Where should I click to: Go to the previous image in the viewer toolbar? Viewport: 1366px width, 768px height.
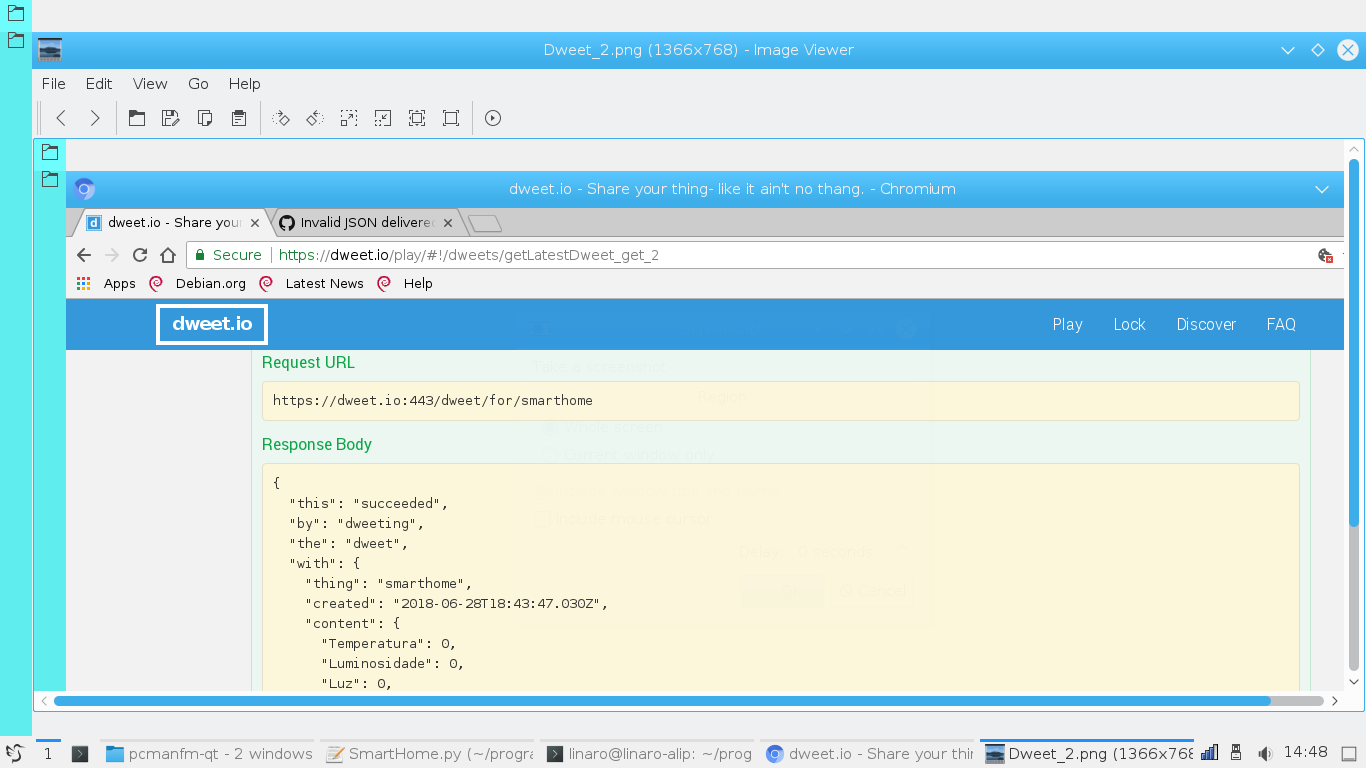pyautogui.click(x=61, y=118)
